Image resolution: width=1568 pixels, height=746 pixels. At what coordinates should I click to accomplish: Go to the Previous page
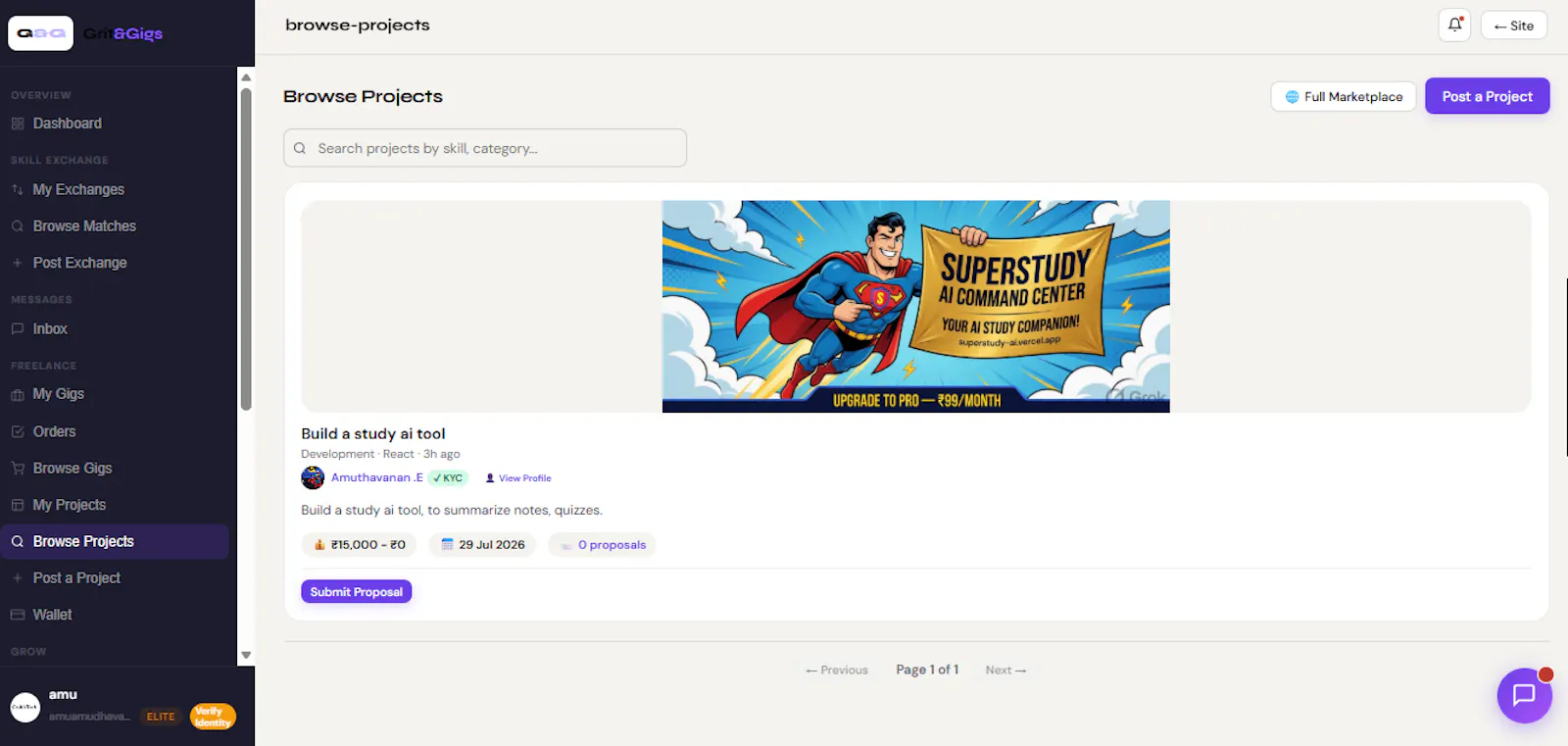837,671
